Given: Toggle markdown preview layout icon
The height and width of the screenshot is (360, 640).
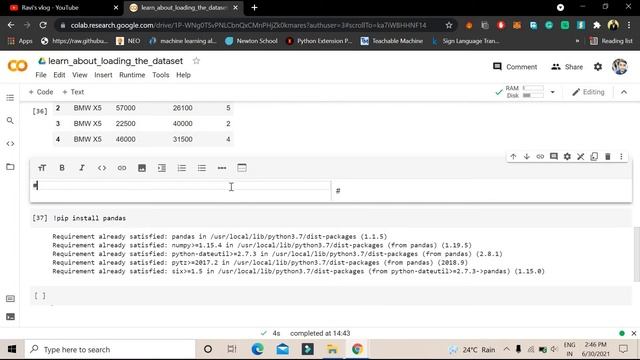Looking at the screenshot, I should 242,168.
